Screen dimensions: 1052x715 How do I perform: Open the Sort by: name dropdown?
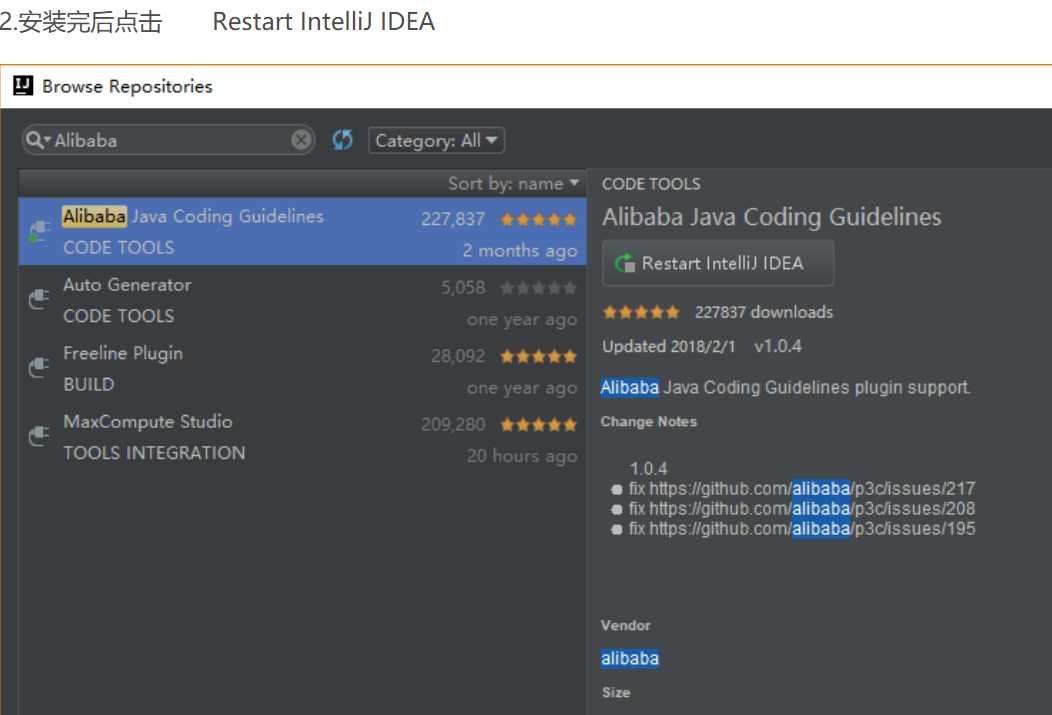click(x=513, y=183)
